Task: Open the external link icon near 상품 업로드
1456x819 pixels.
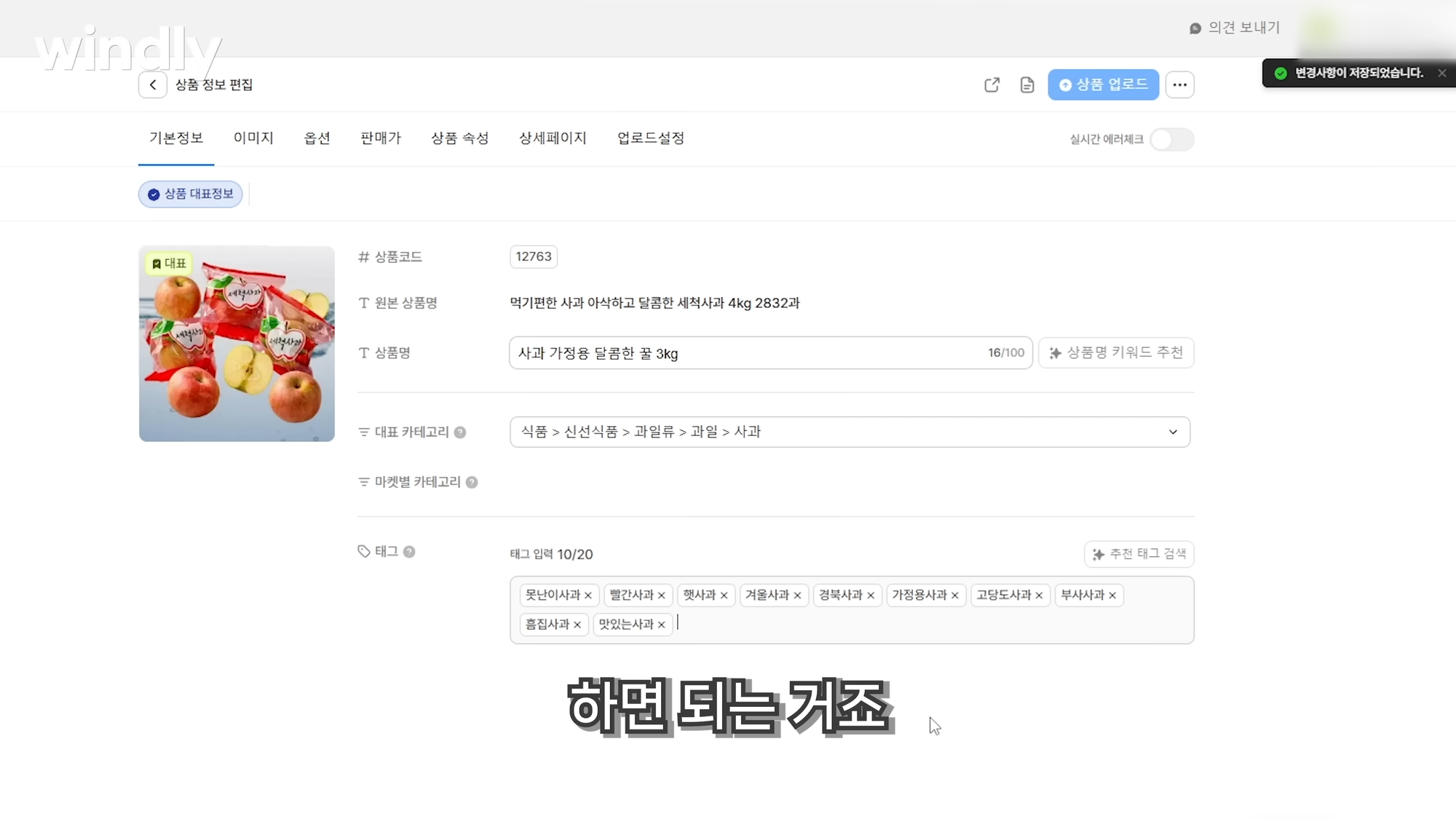Action: click(991, 84)
